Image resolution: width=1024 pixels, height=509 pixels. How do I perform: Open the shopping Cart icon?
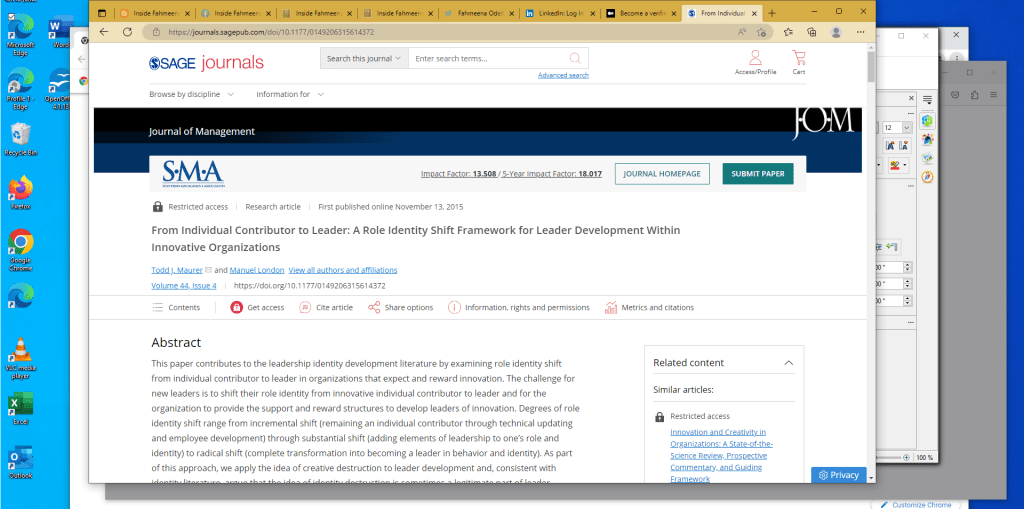pos(798,58)
